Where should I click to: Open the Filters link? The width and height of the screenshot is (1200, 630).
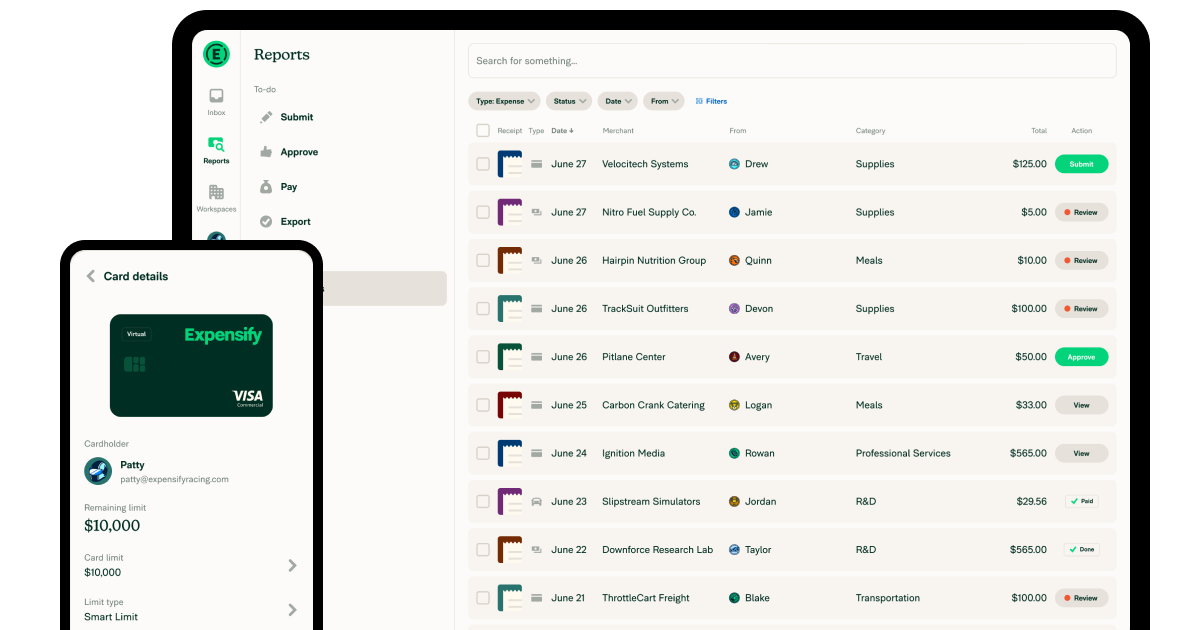pos(711,101)
